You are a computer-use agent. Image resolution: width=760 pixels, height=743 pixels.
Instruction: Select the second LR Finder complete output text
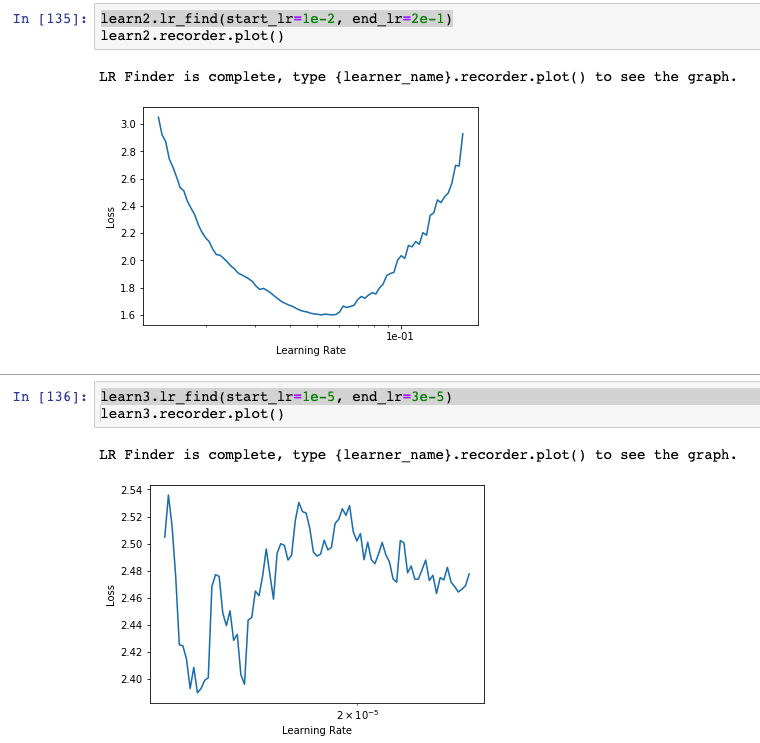(417, 455)
